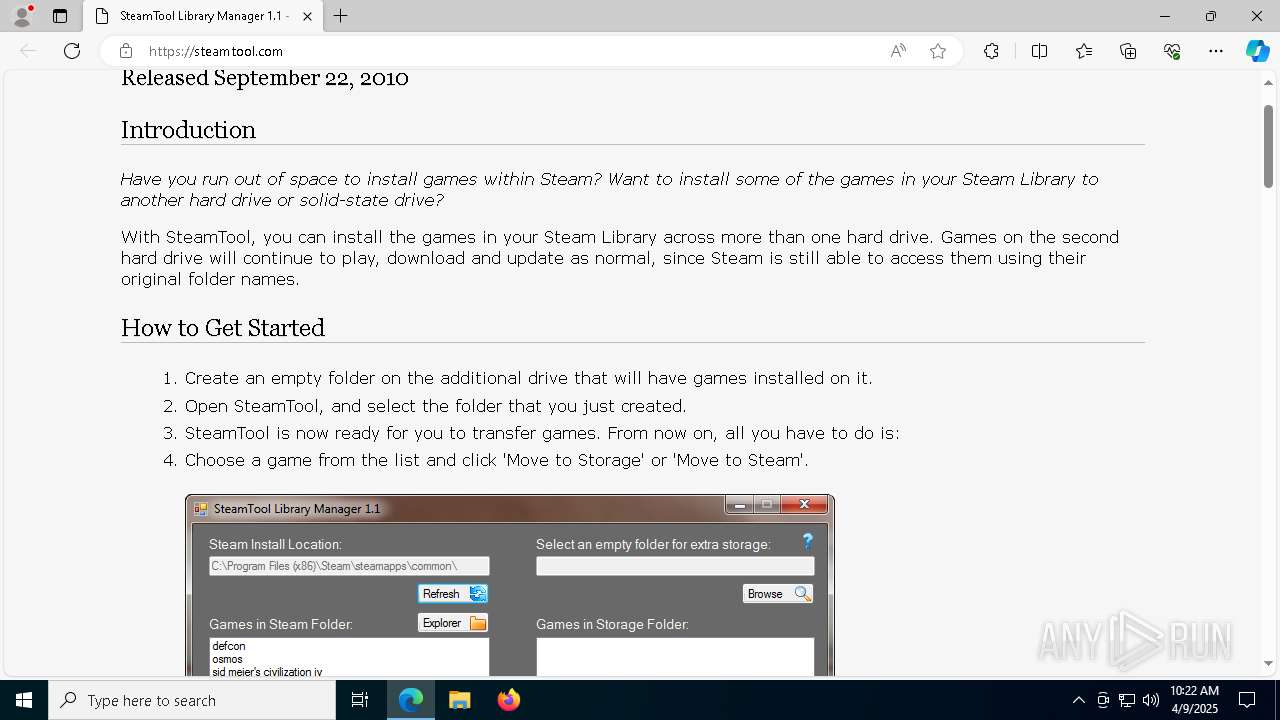Click the scrollbar down arrow
This screenshot has width=1280, height=720.
pyautogui.click(x=1268, y=664)
